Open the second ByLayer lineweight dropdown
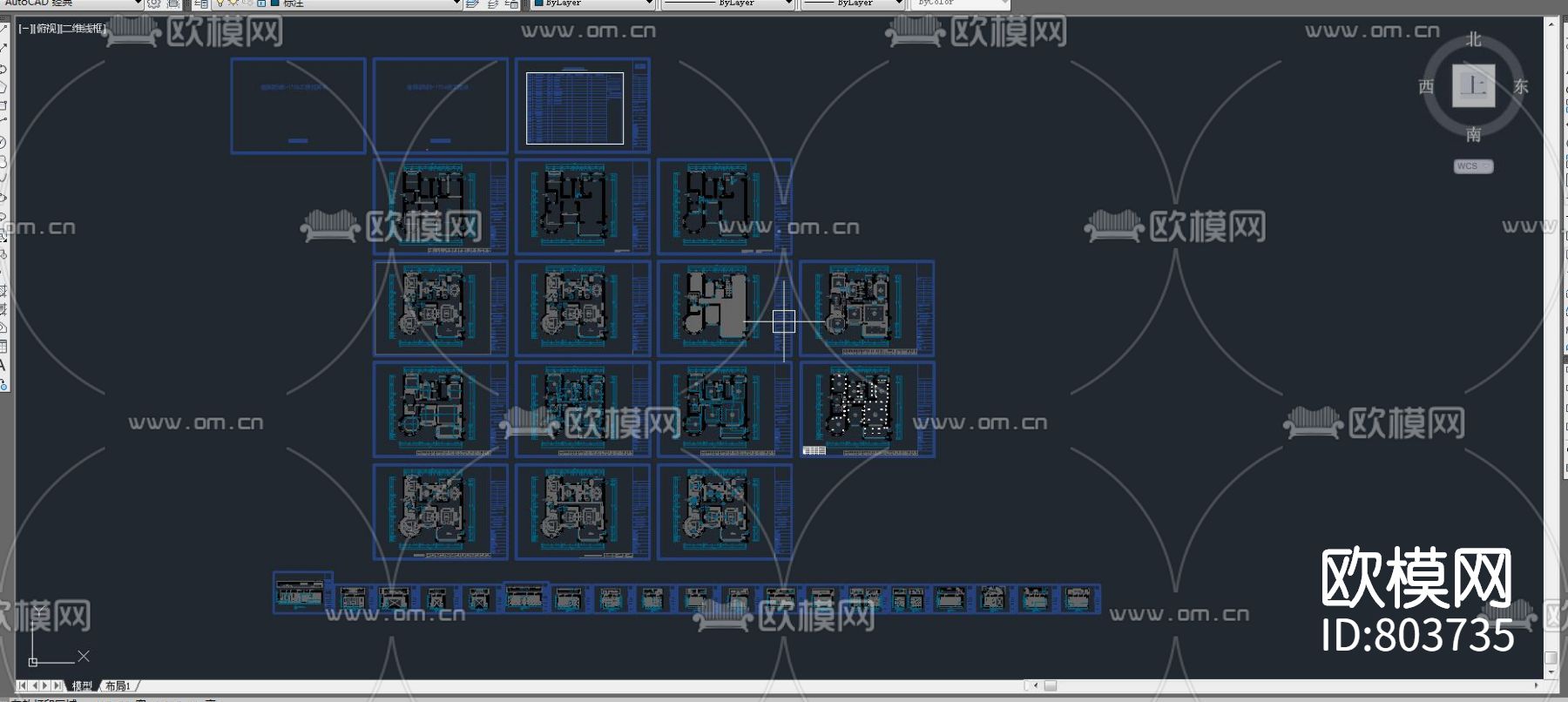This screenshot has height=702, width=1568. [x=853, y=3]
